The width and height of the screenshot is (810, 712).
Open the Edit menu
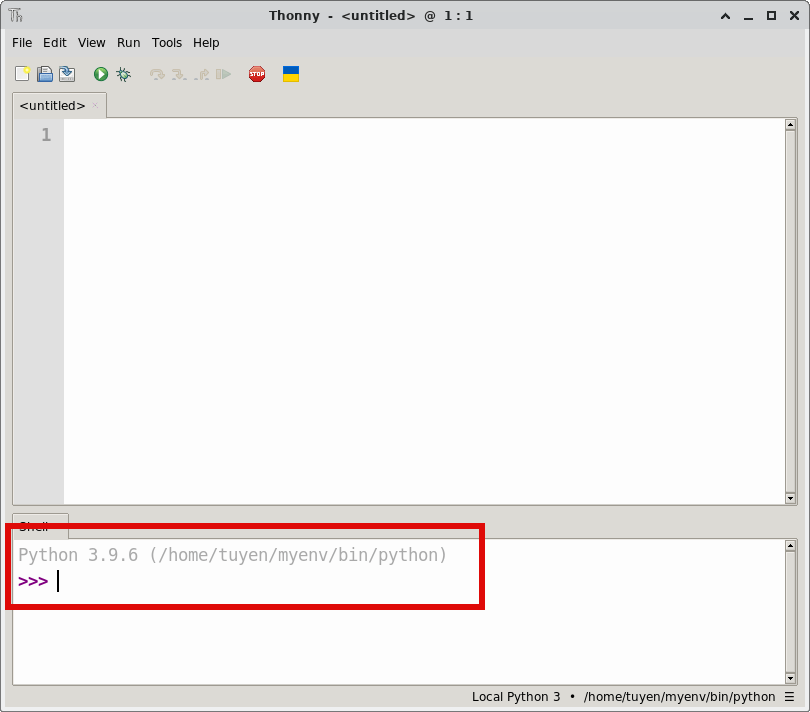(x=55, y=43)
